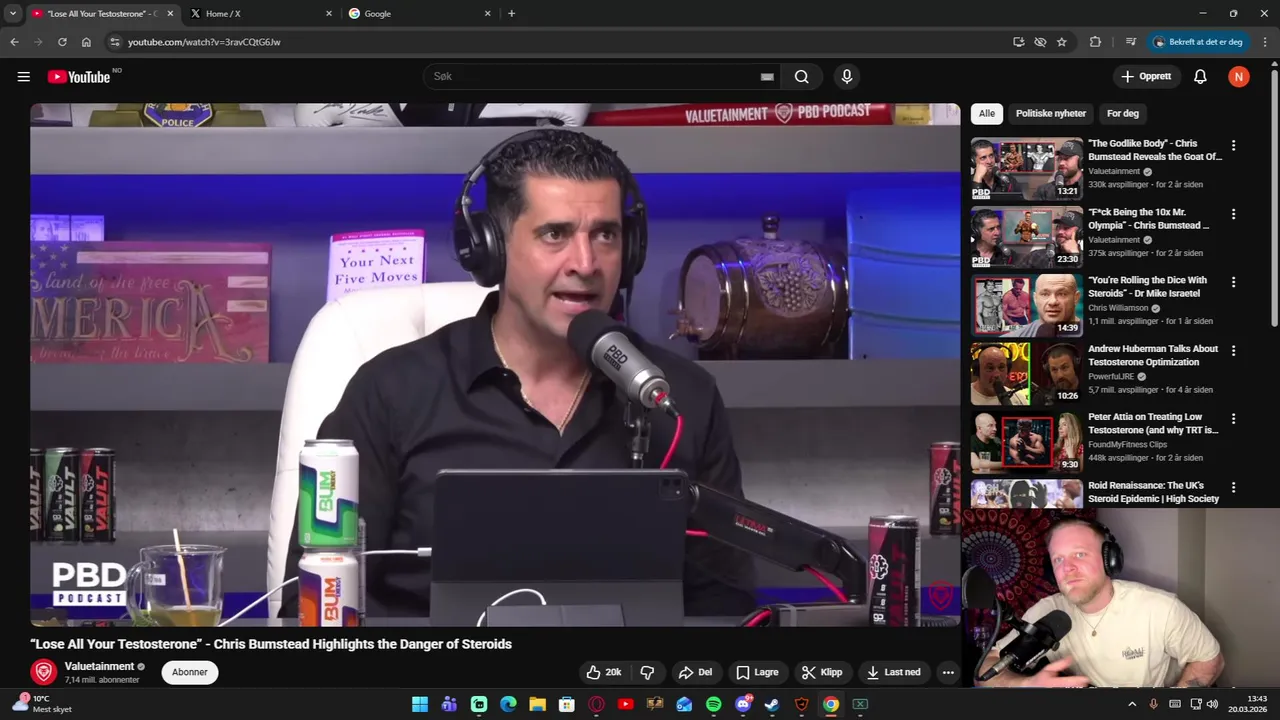Open Valuetainment channel avatar

[x=43, y=672]
